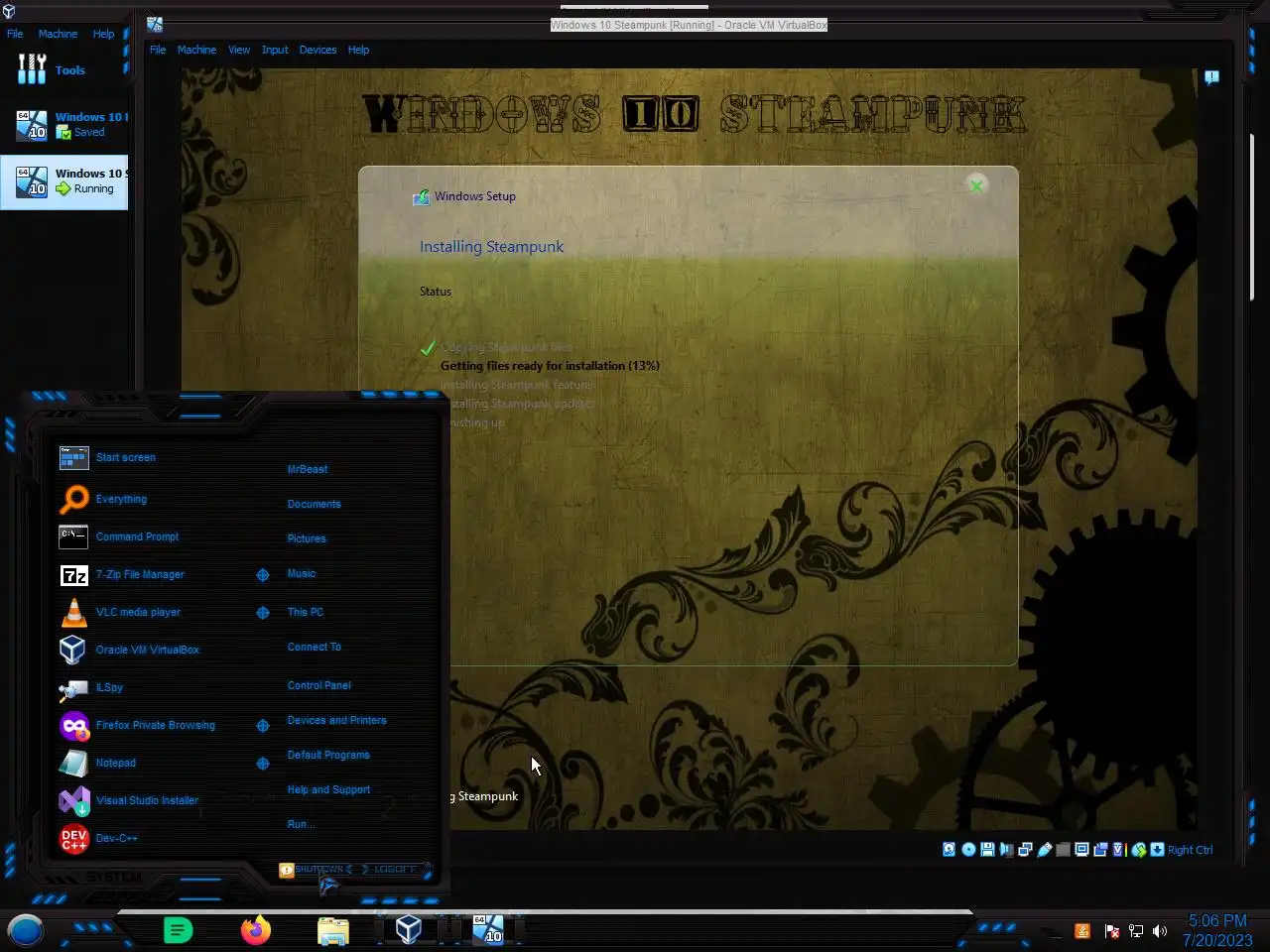Viewport: 1270px width, 952px height.
Task: Expand jump list for 7-Zip File Manager
Action: click(x=263, y=574)
